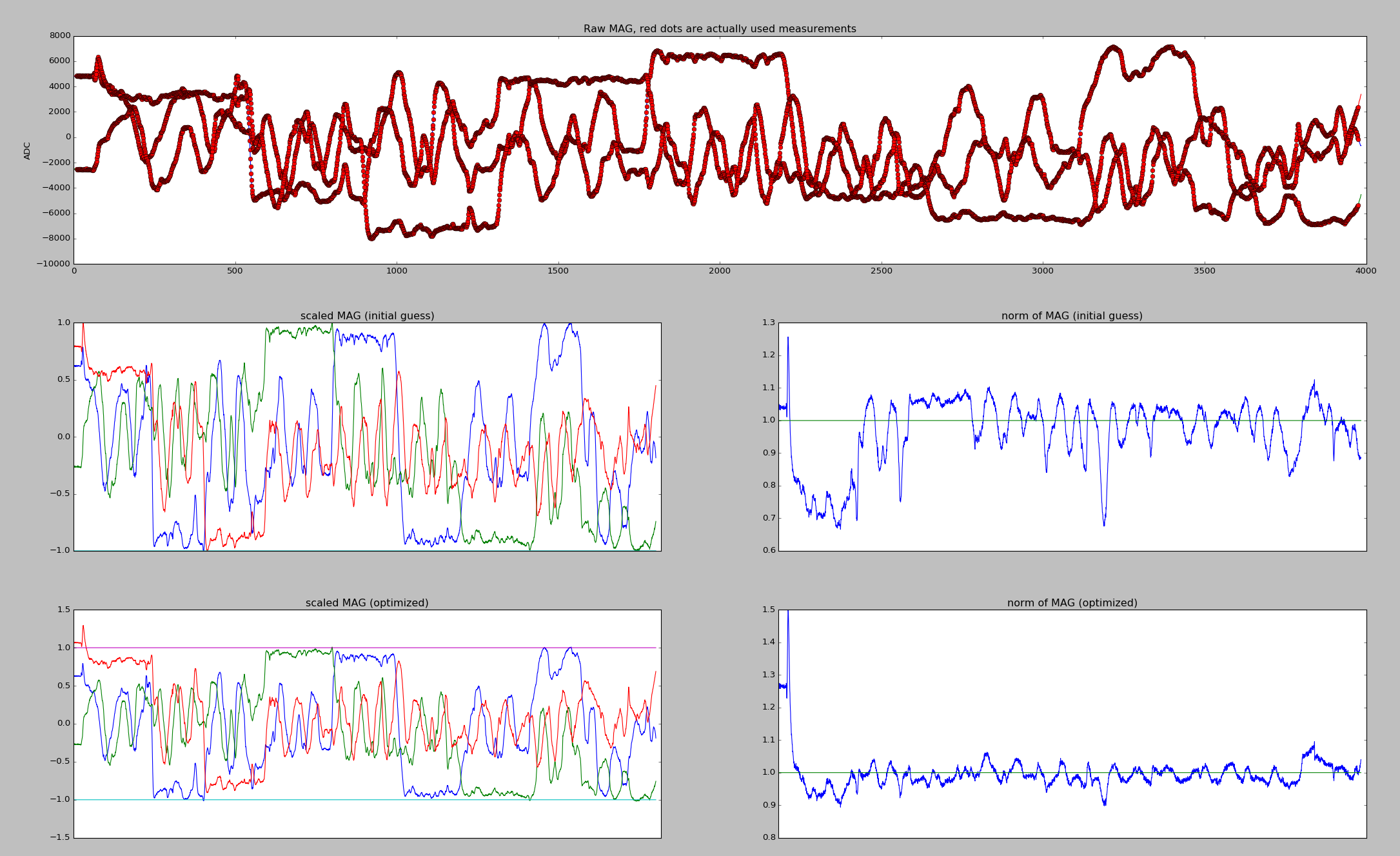
Task: Click the 0.0 tick on initial scaled plot
Action: 63,437
